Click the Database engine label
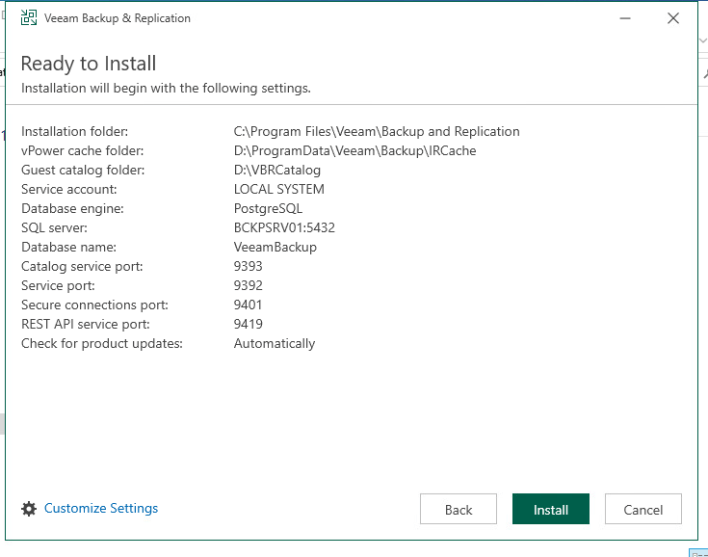 [72, 209]
